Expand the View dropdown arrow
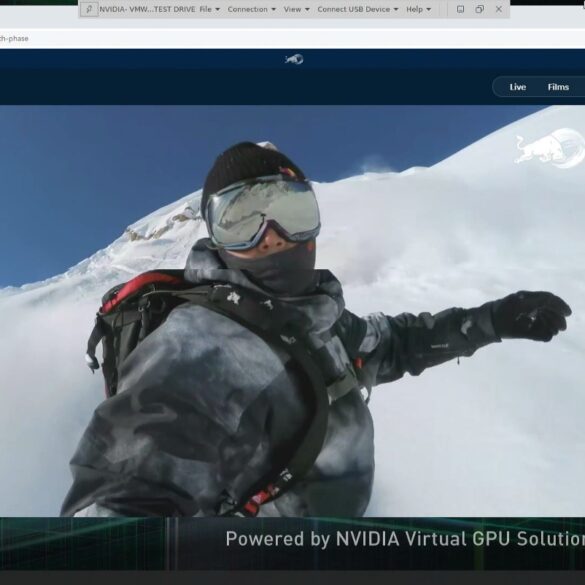 point(307,9)
